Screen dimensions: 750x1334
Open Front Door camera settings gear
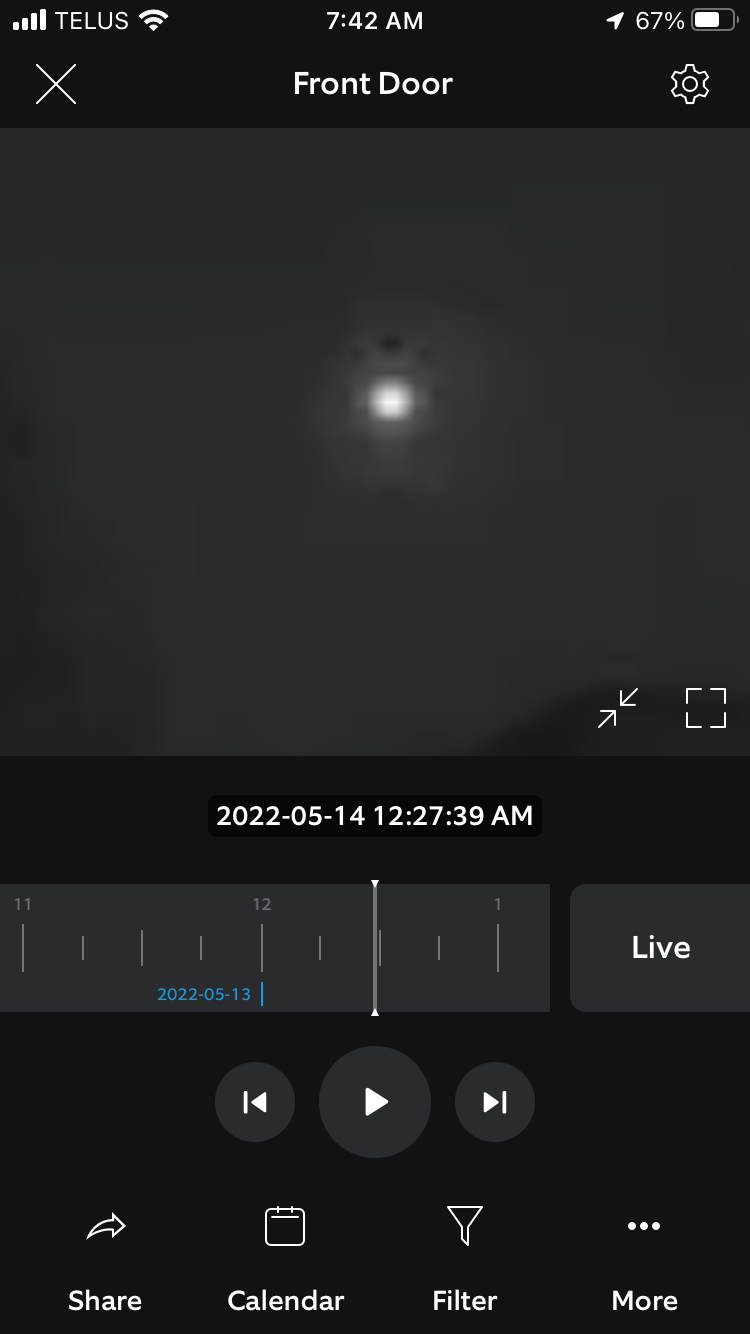(689, 84)
